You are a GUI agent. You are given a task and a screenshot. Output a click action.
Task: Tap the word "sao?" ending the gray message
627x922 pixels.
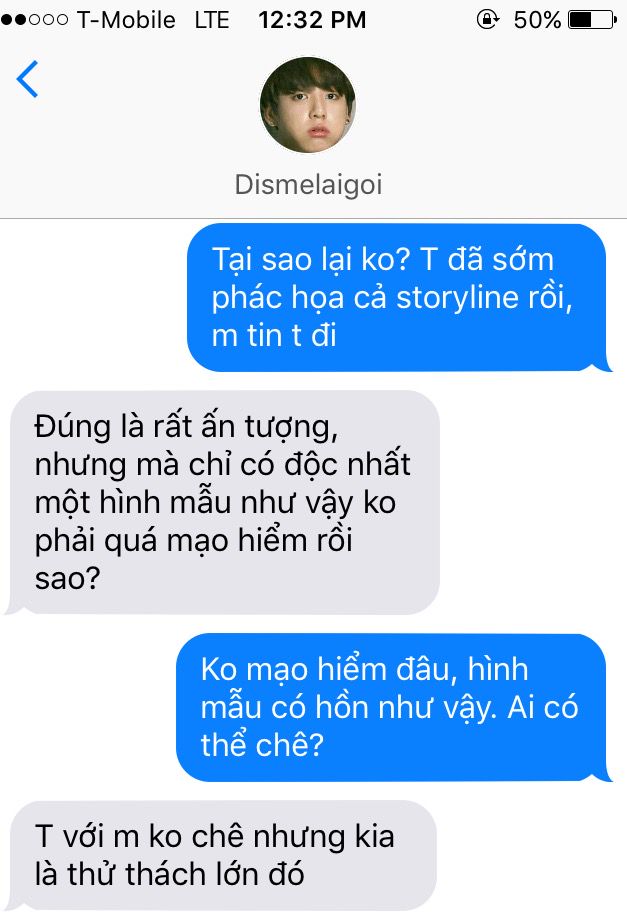point(68,578)
